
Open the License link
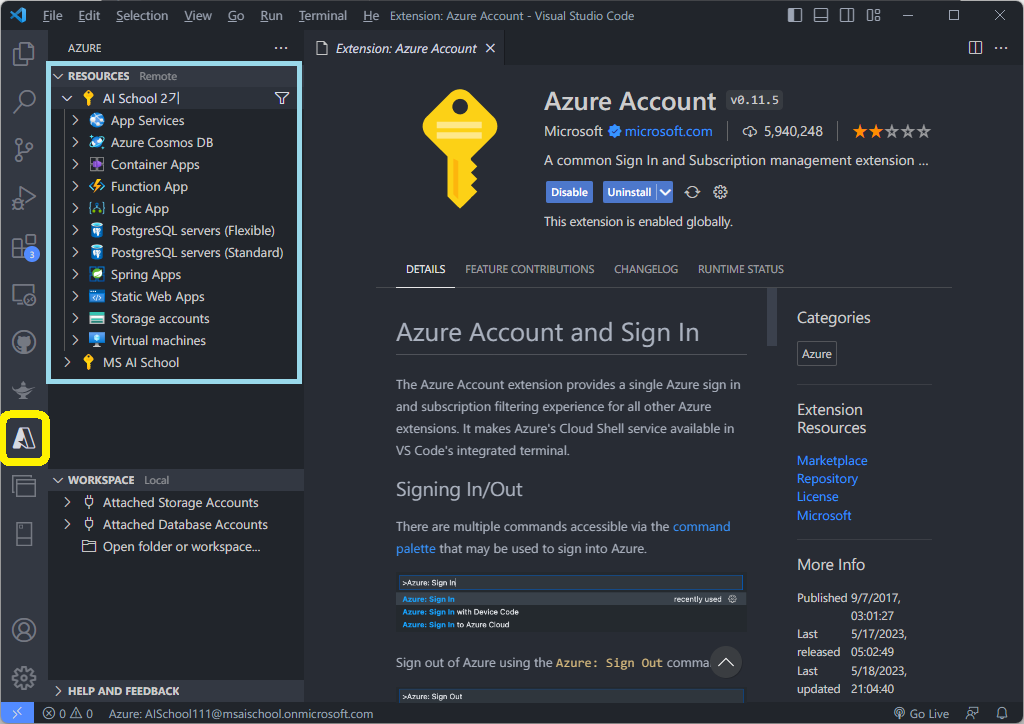(817, 497)
